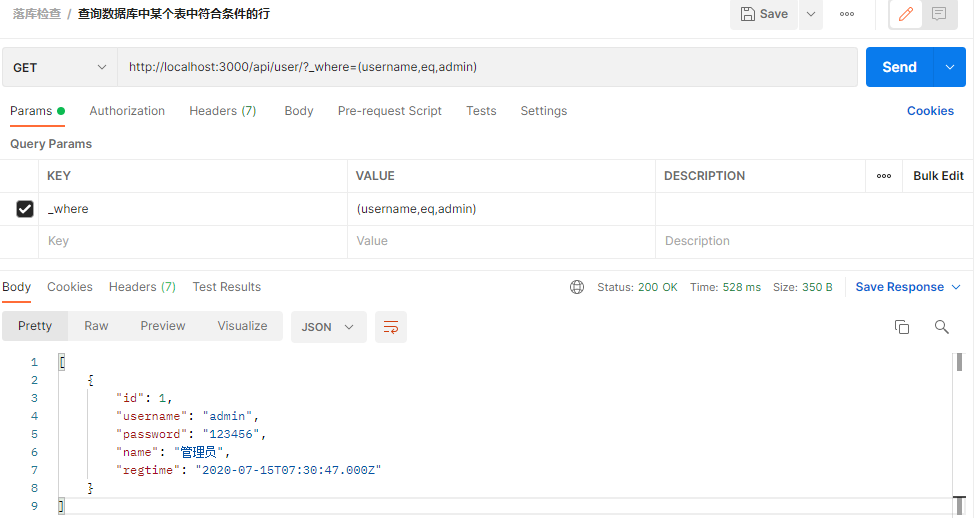The height and width of the screenshot is (518, 977).
Task: Search the response with magnifier icon
Action: tap(941, 327)
